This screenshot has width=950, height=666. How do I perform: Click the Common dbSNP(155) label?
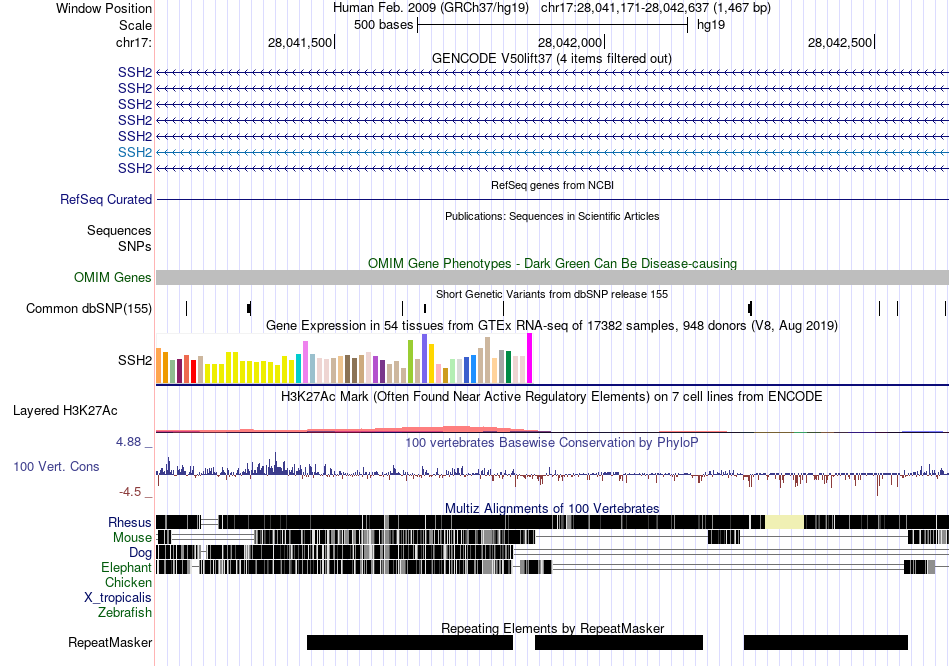tap(89, 308)
